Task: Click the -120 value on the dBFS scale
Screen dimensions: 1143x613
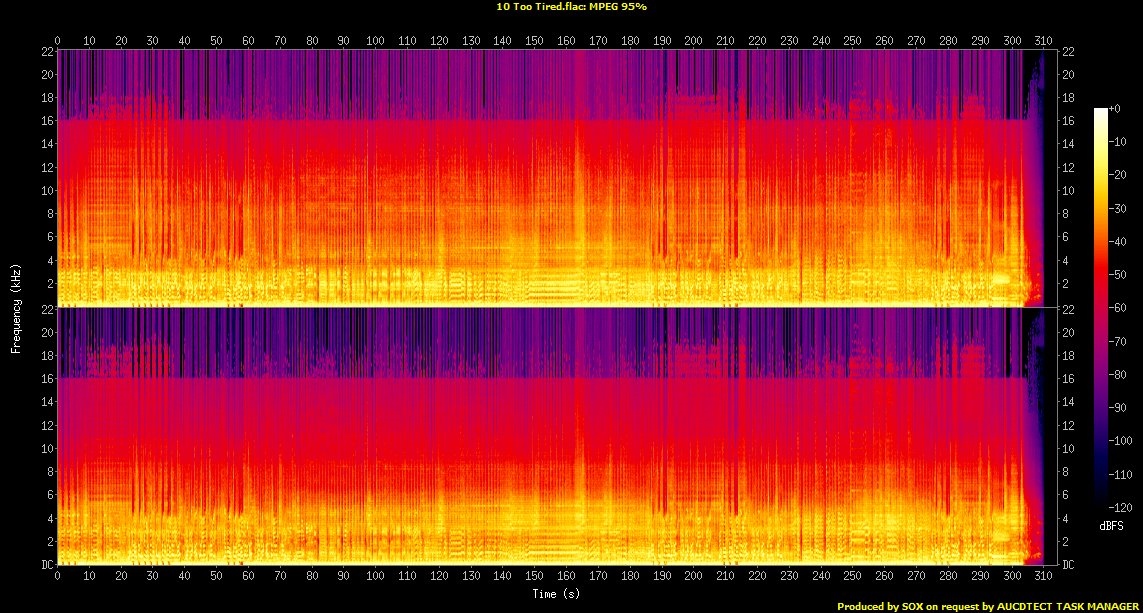Action: pyautogui.click(x=1120, y=507)
